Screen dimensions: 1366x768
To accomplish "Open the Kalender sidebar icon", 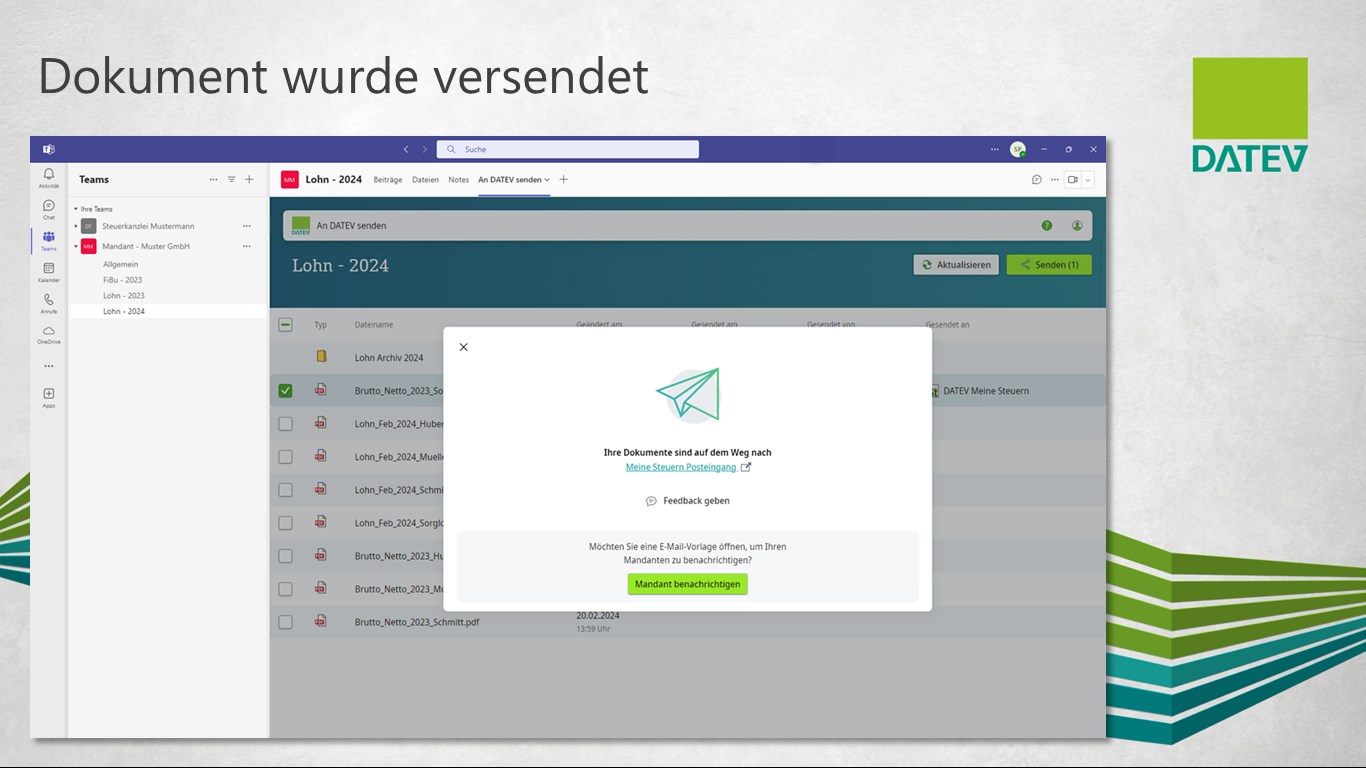I will (49, 268).
